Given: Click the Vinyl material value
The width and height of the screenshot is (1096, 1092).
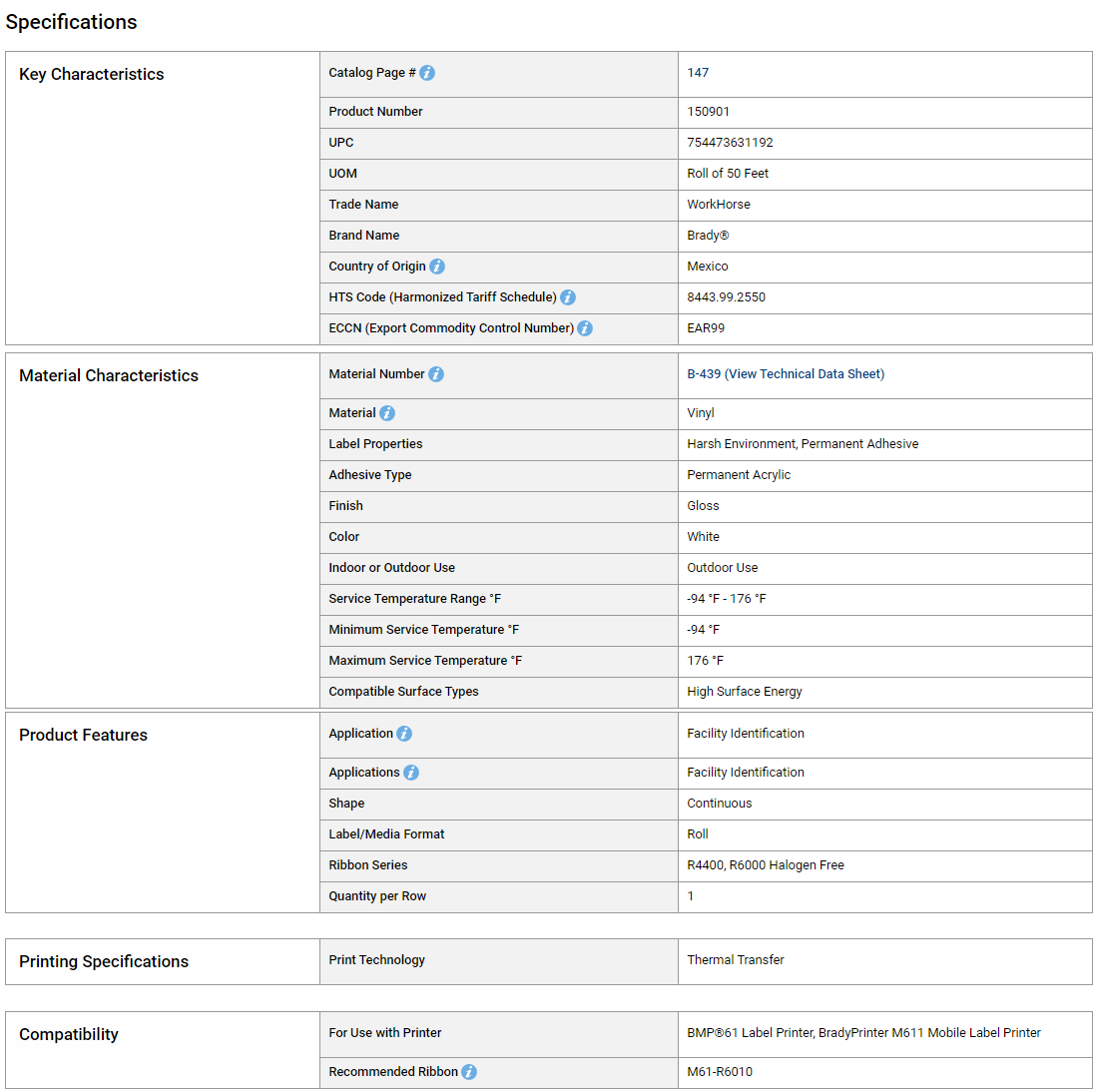Looking at the screenshot, I should pos(701,413).
